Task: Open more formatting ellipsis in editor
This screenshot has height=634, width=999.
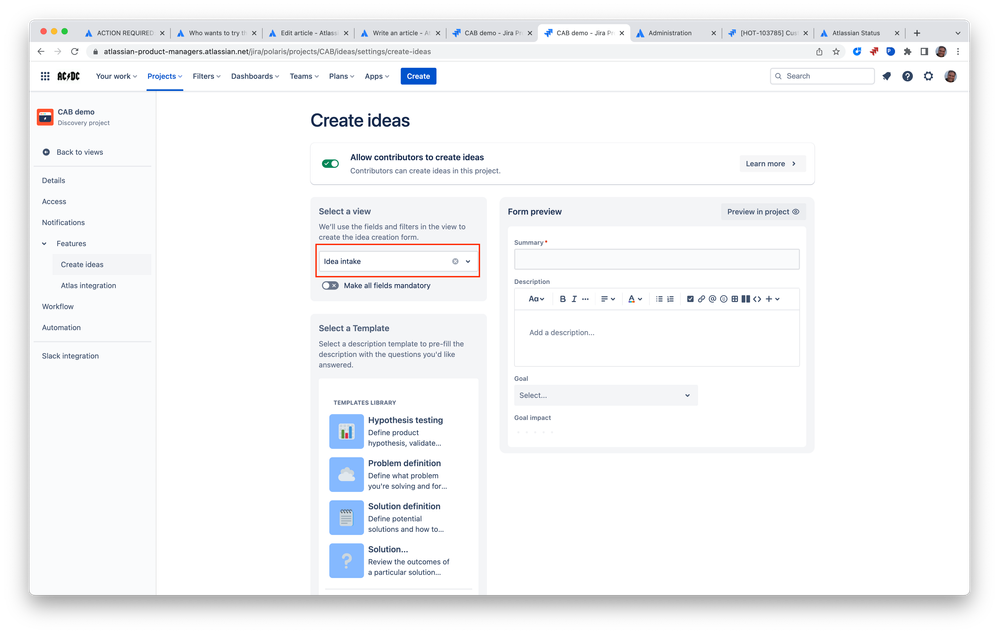Action: [x=585, y=299]
